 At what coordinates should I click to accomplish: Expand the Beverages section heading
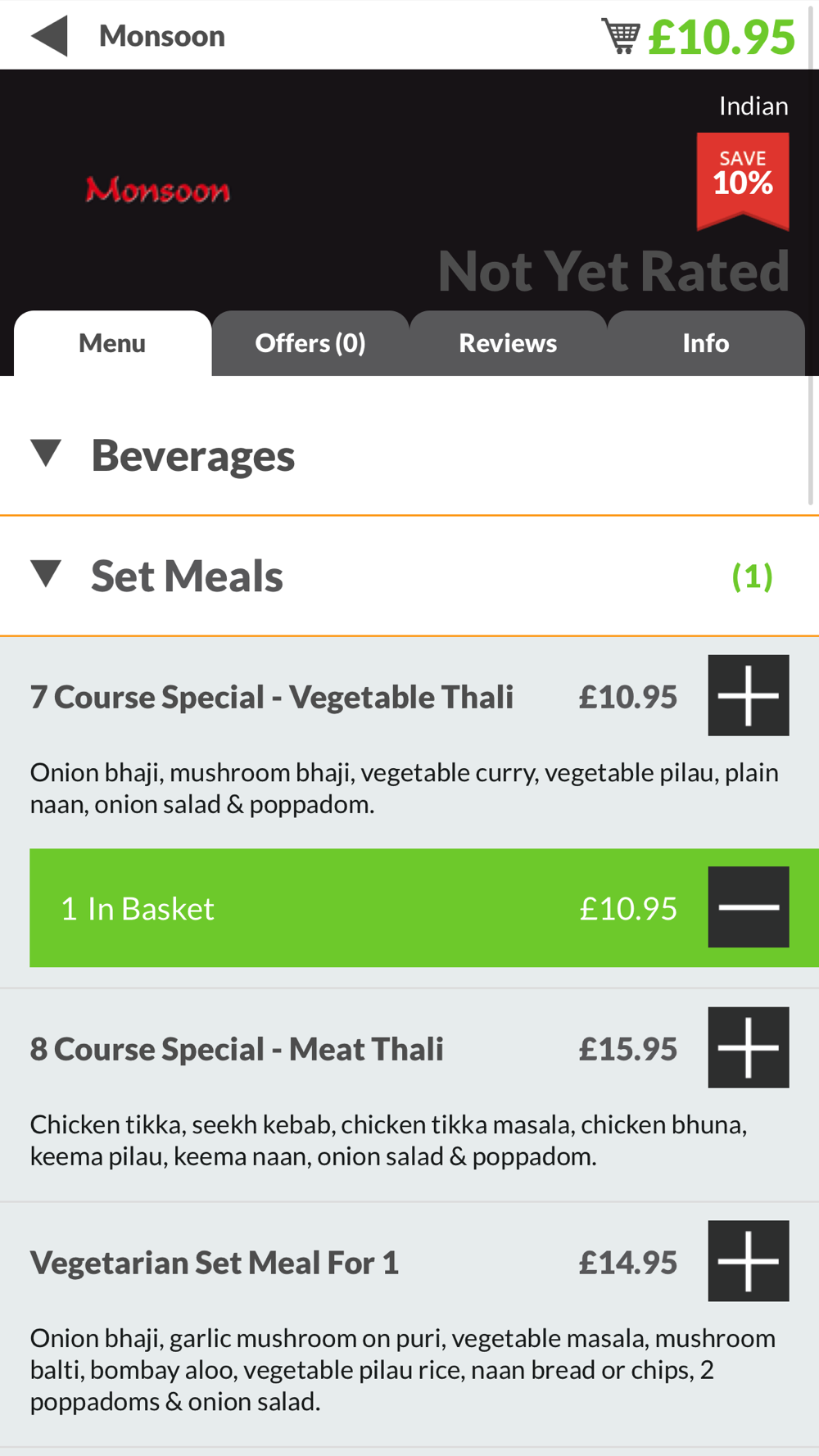[192, 455]
